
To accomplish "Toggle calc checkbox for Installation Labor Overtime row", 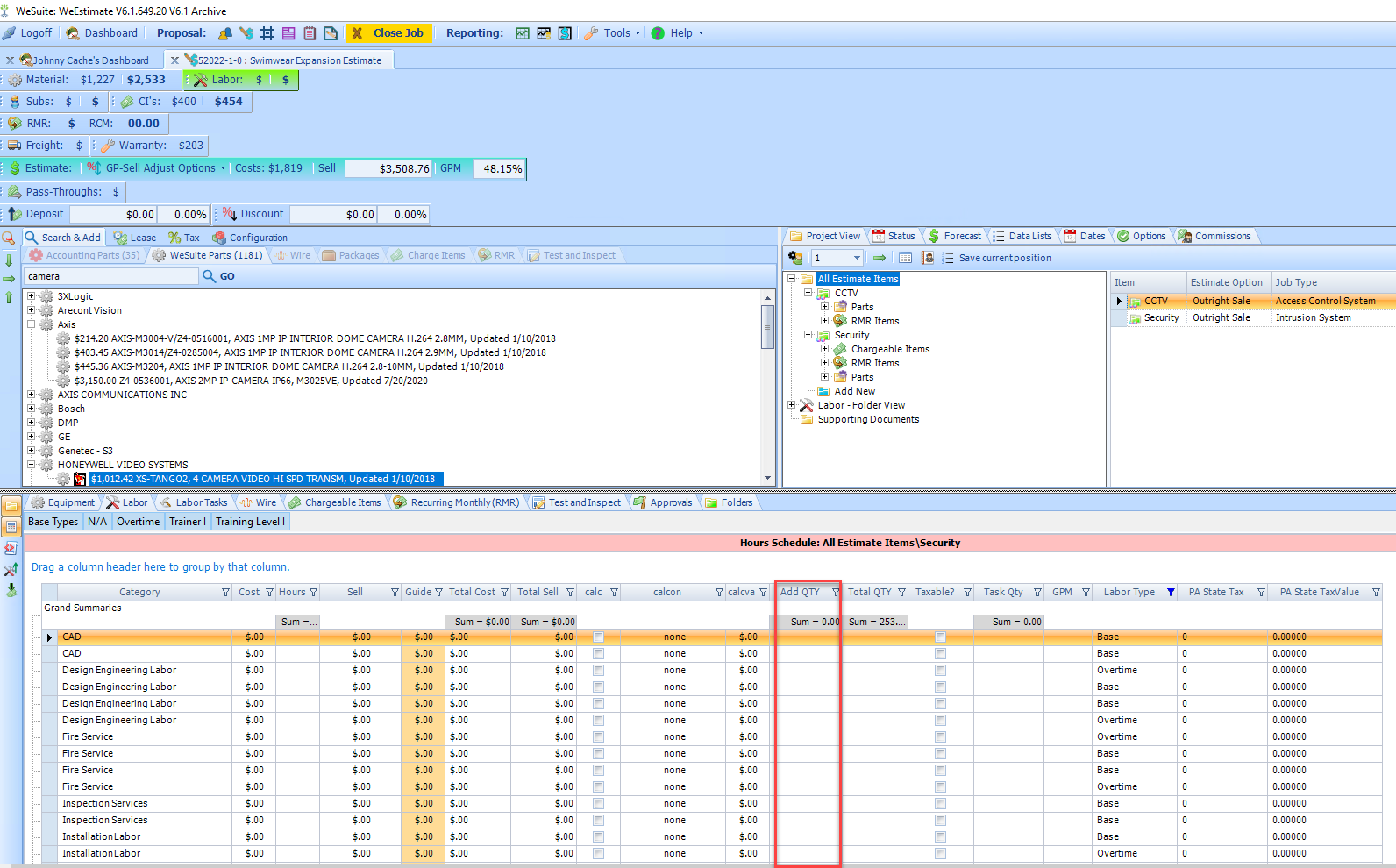I will click(x=598, y=854).
